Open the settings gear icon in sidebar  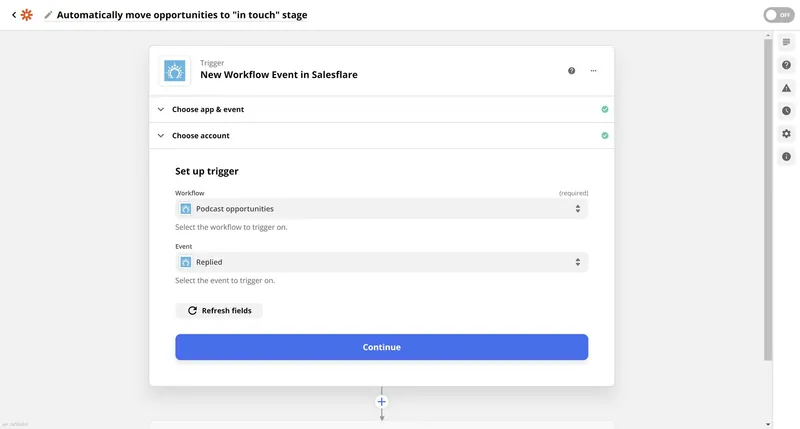click(786, 134)
